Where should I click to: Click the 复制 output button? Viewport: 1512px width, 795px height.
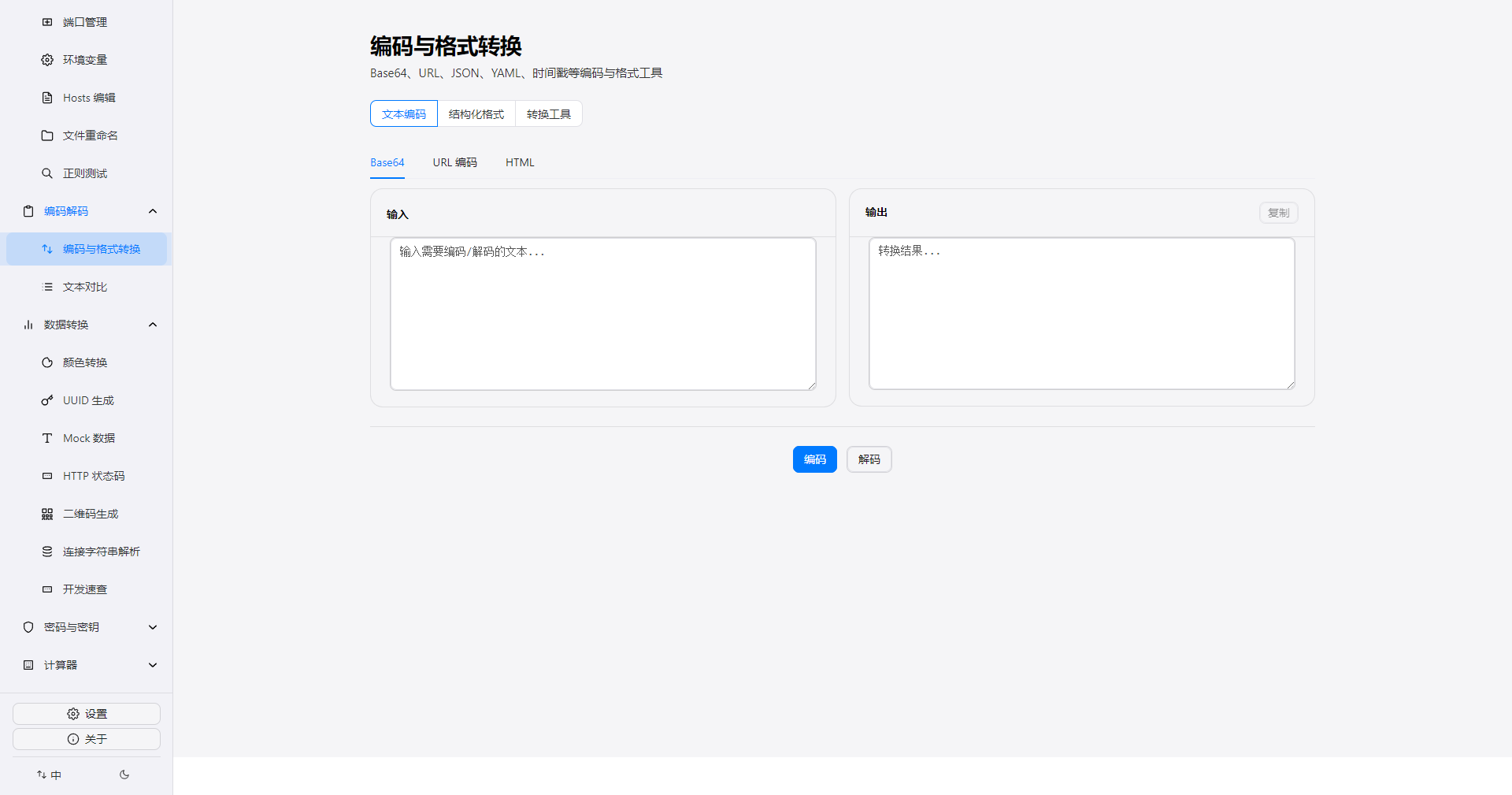1279,213
